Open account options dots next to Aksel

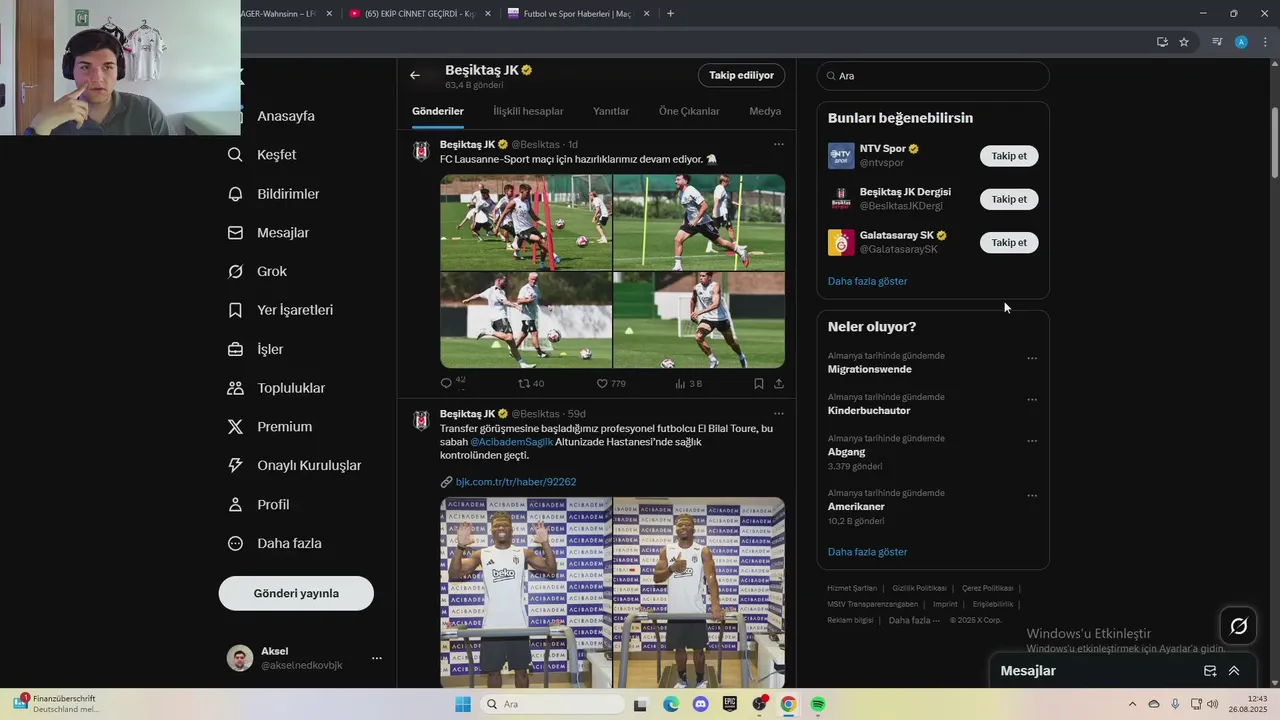coord(377,658)
